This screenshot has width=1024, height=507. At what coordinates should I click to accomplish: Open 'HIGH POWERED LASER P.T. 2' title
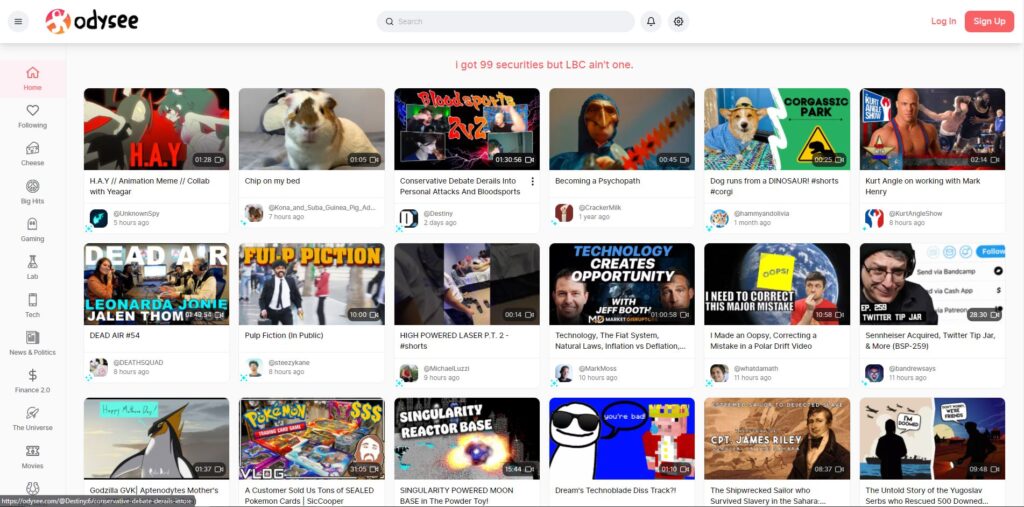[x=456, y=341]
